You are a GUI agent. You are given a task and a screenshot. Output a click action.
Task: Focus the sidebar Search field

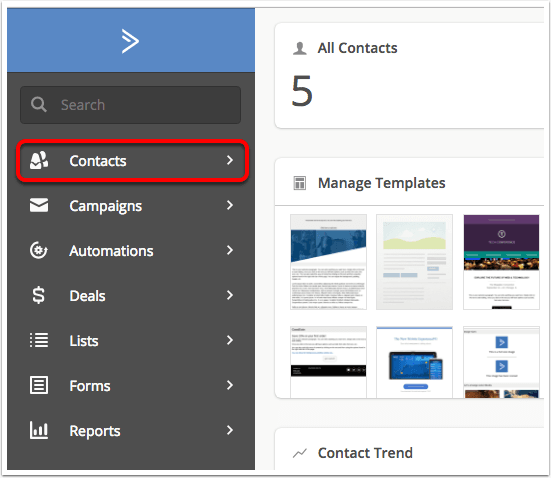point(131,105)
